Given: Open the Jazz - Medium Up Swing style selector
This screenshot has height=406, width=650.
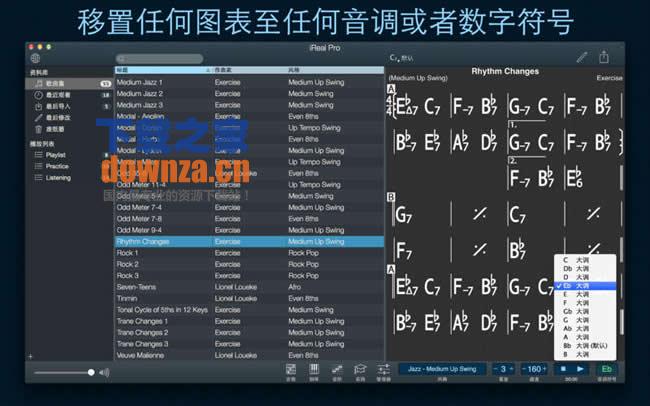Looking at the screenshot, I should tap(442, 369).
